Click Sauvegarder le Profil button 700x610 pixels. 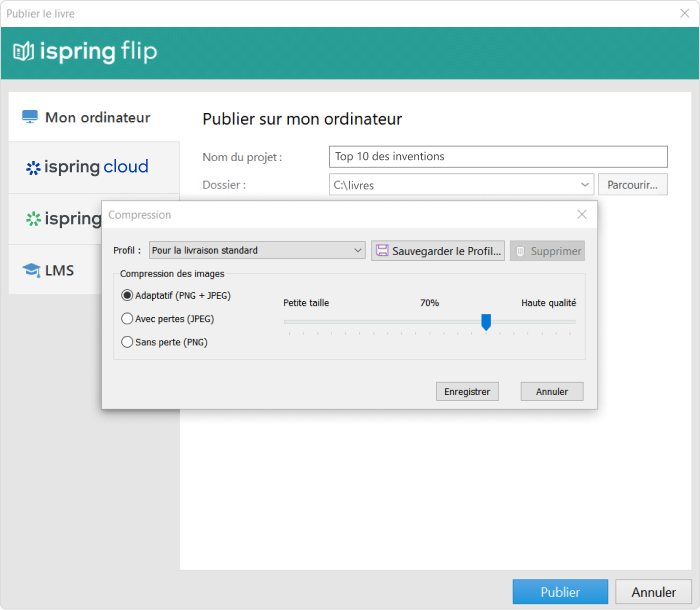click(438, 251)
